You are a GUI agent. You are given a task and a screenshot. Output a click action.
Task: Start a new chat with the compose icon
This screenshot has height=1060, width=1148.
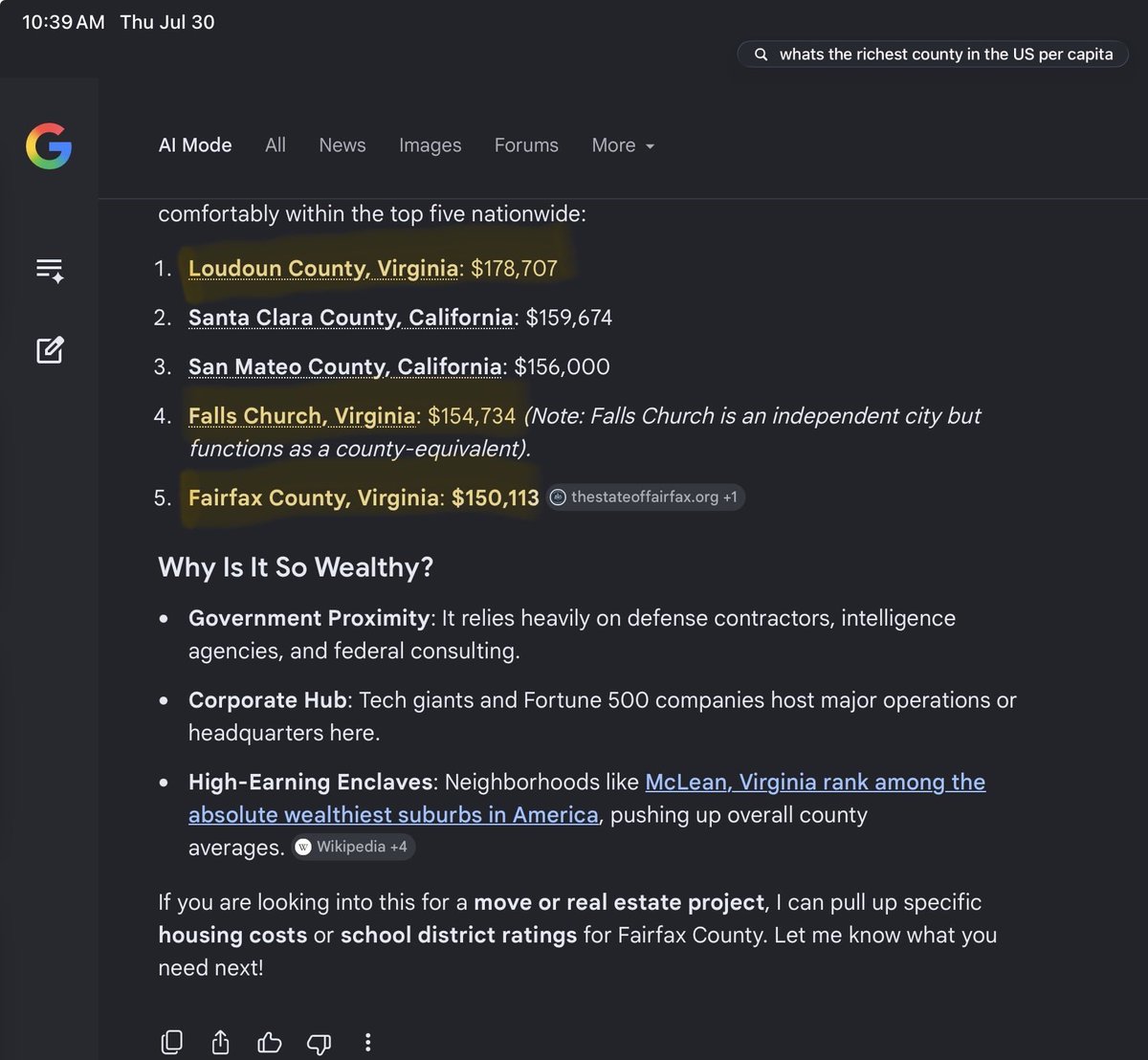50,350
